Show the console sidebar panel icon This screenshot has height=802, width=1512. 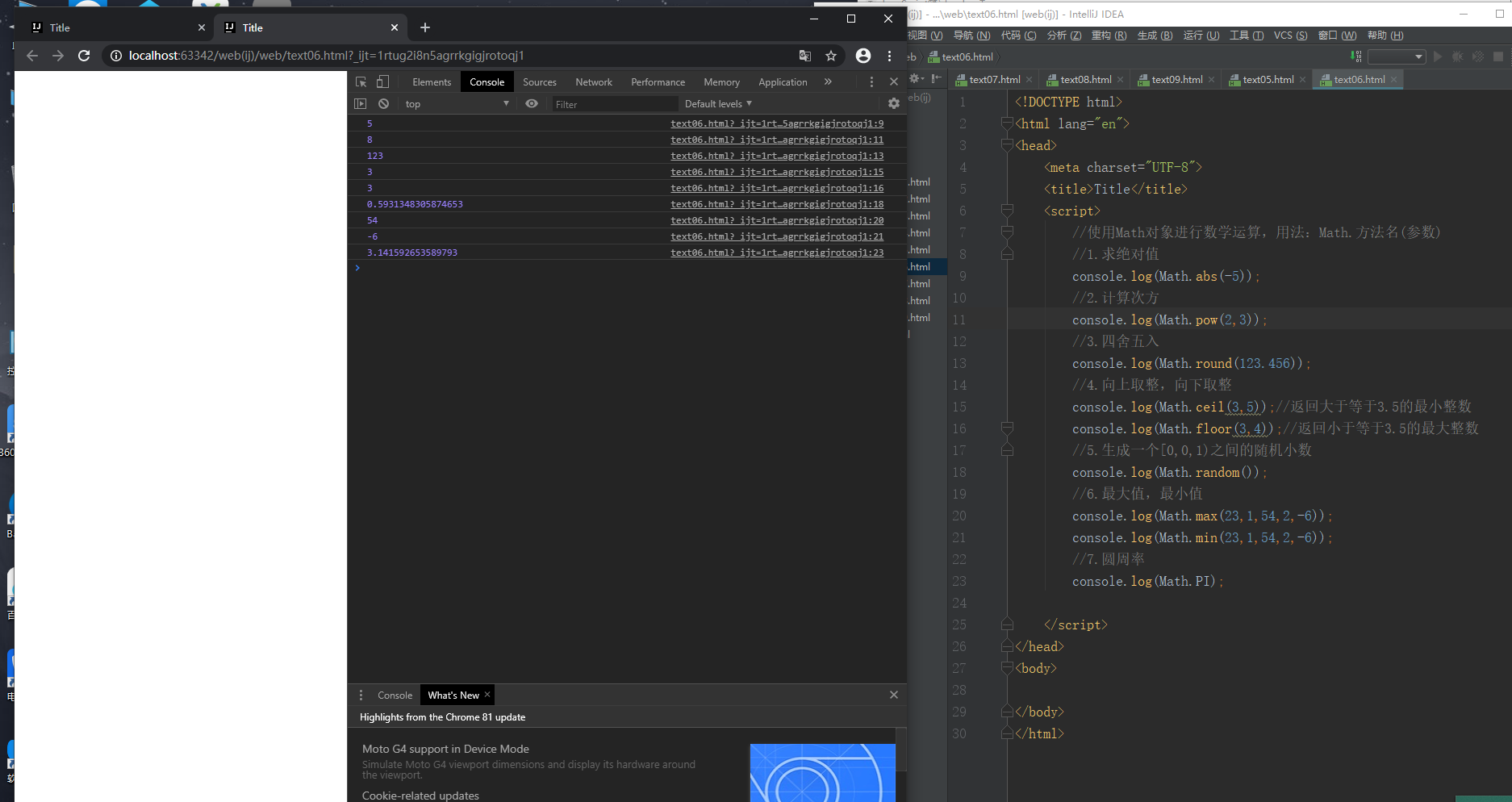click(x=361, y=104)
